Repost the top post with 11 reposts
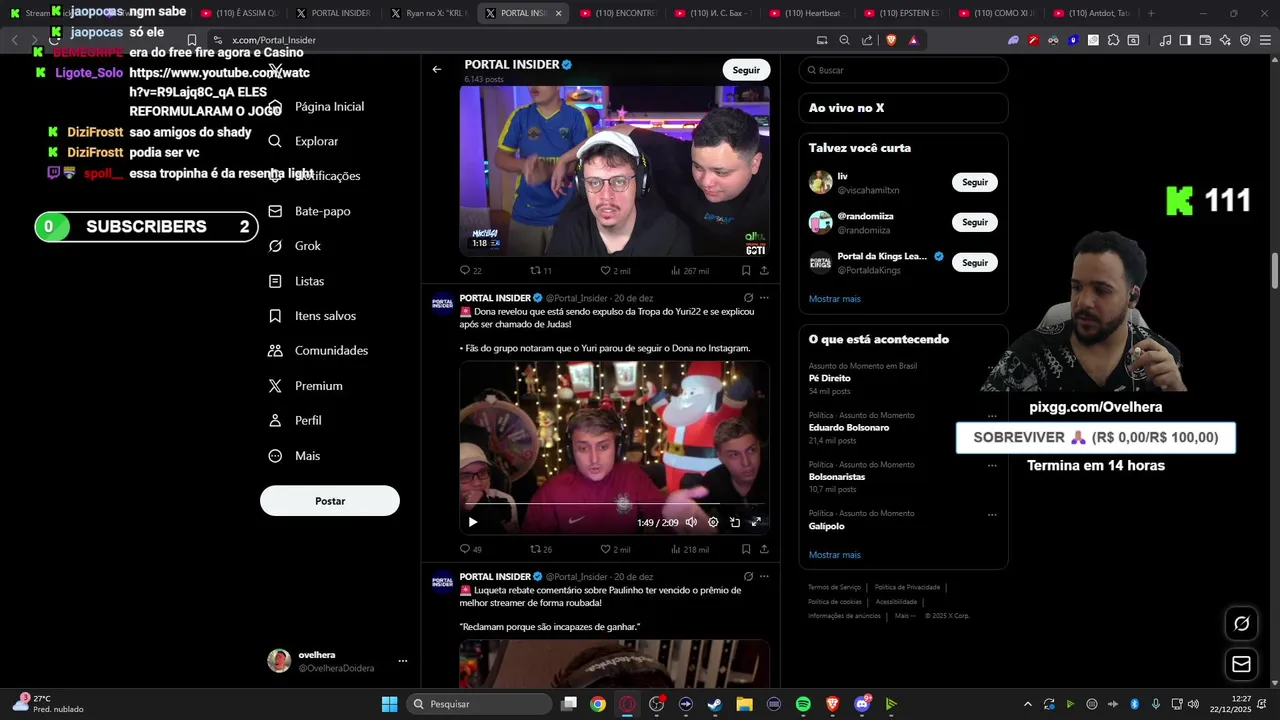 point(540,270)
